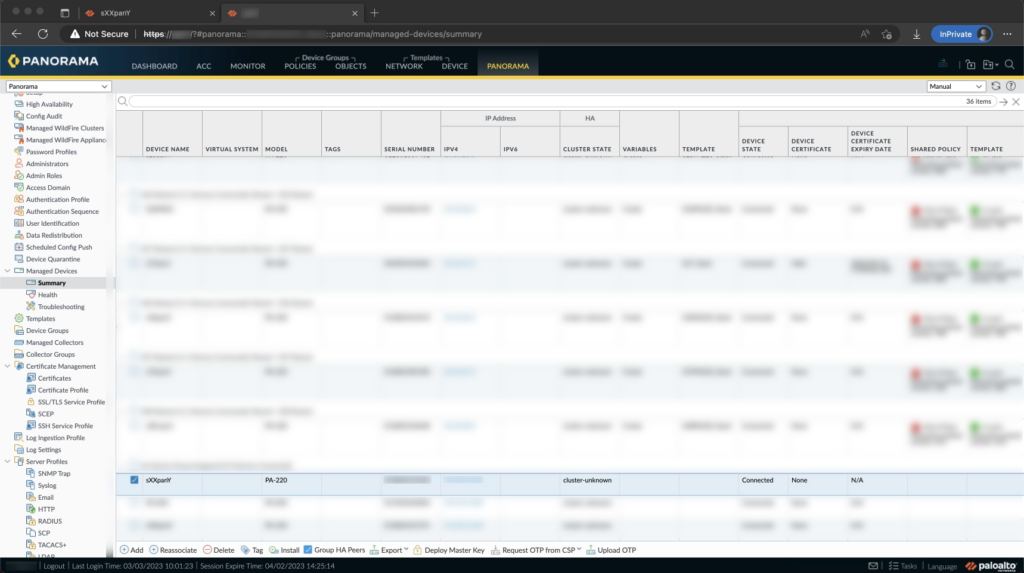Image resolution: width=1024 pixels, height=573 pixels.
Task: Click the Upload OTP button
Action: click(611, 550)
